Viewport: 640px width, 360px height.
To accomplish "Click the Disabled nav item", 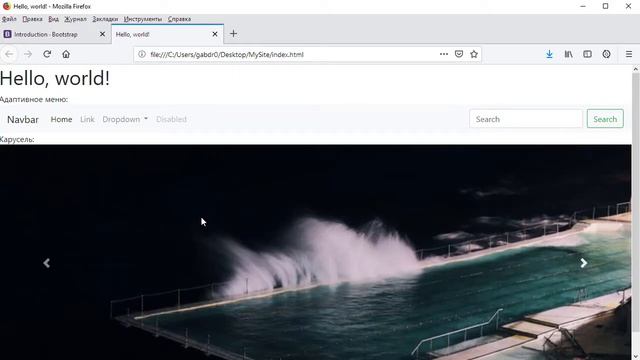I will 171,119.
